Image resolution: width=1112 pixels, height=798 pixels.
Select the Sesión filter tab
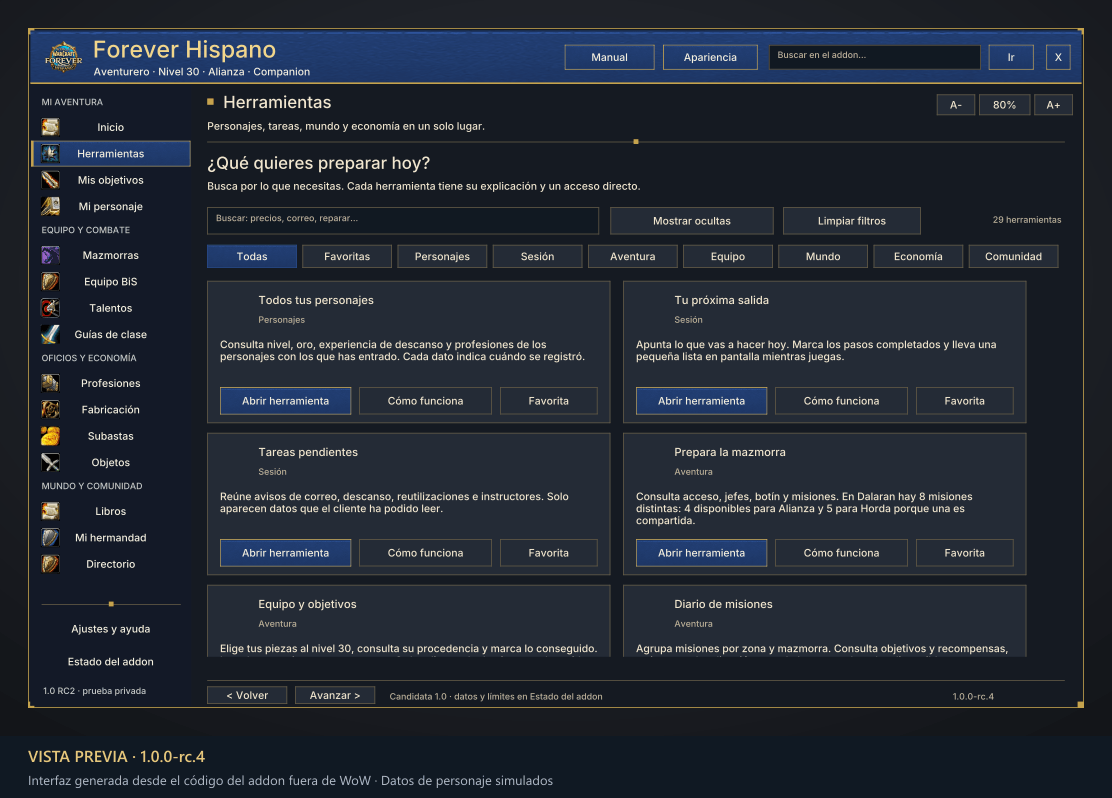pos(538,256)
